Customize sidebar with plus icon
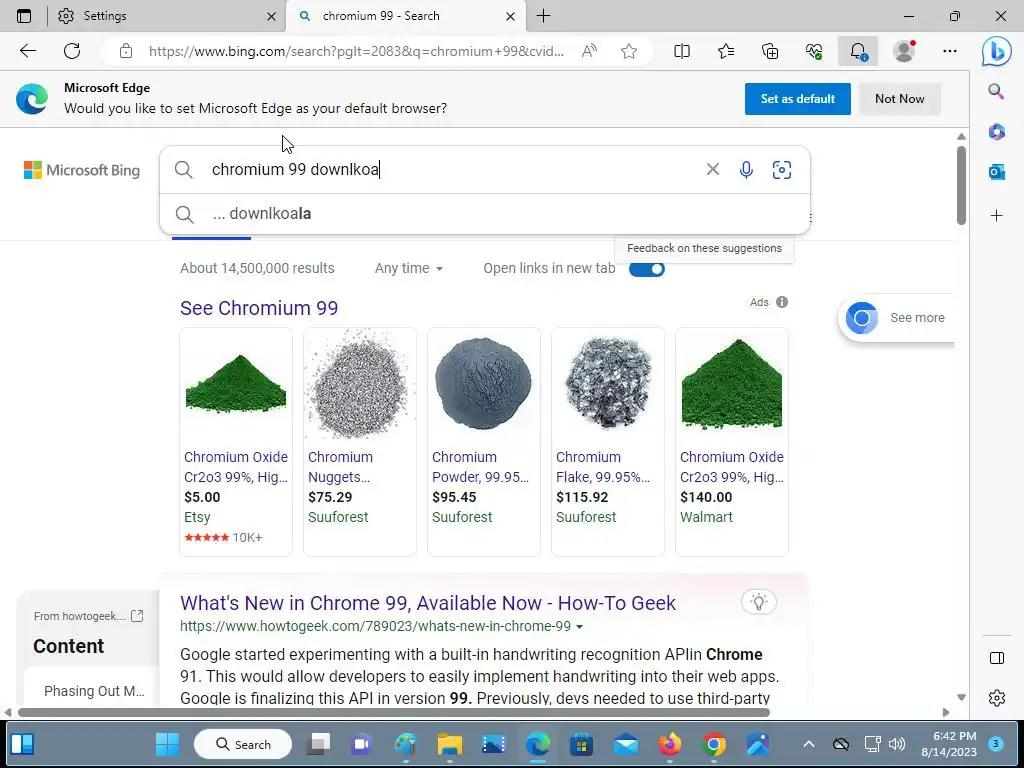The width and height of the screenshot is (1024, 768). [997, 216]
